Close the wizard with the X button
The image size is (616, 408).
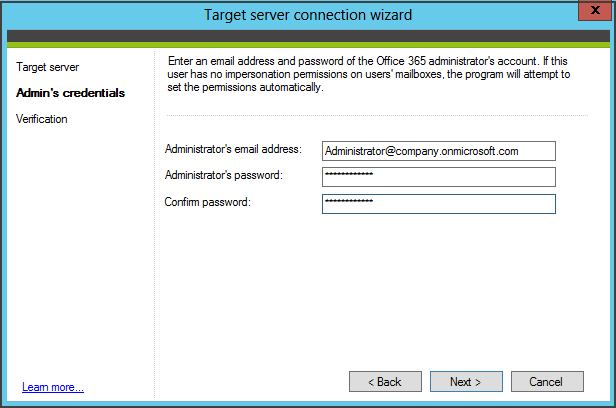tap(595, 10)
